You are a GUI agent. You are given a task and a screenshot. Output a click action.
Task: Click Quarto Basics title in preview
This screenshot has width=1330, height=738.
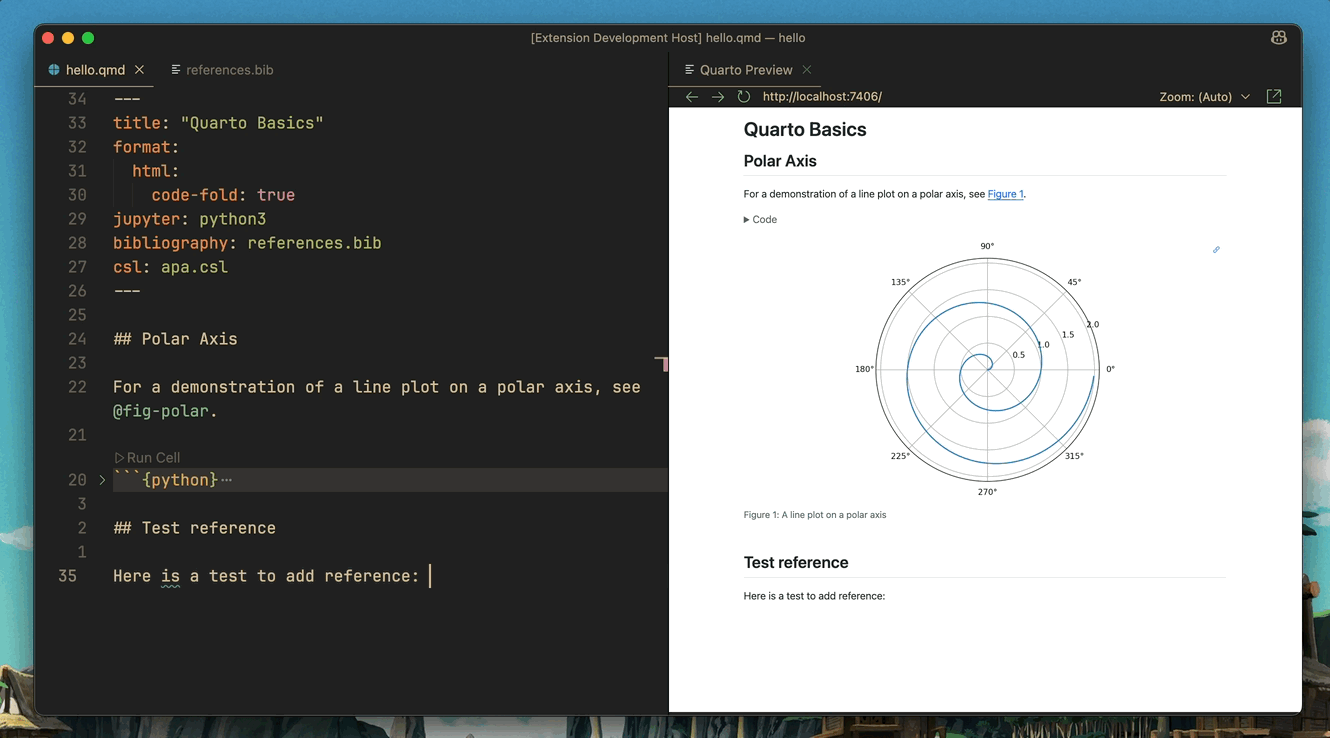(805, 129)
